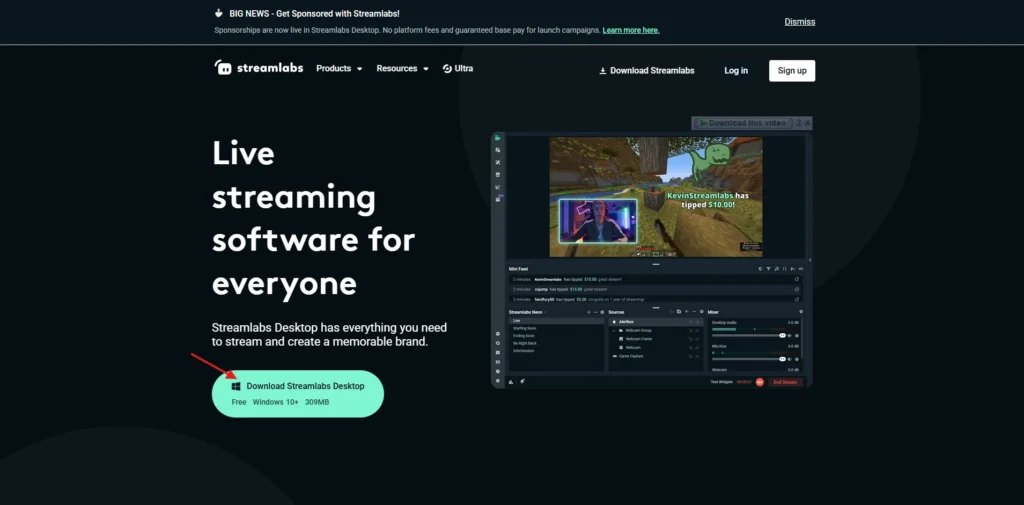Mute Mic/Aux in the Mixer
This screenshot has height=505, width=1024.
pos(790,359)
